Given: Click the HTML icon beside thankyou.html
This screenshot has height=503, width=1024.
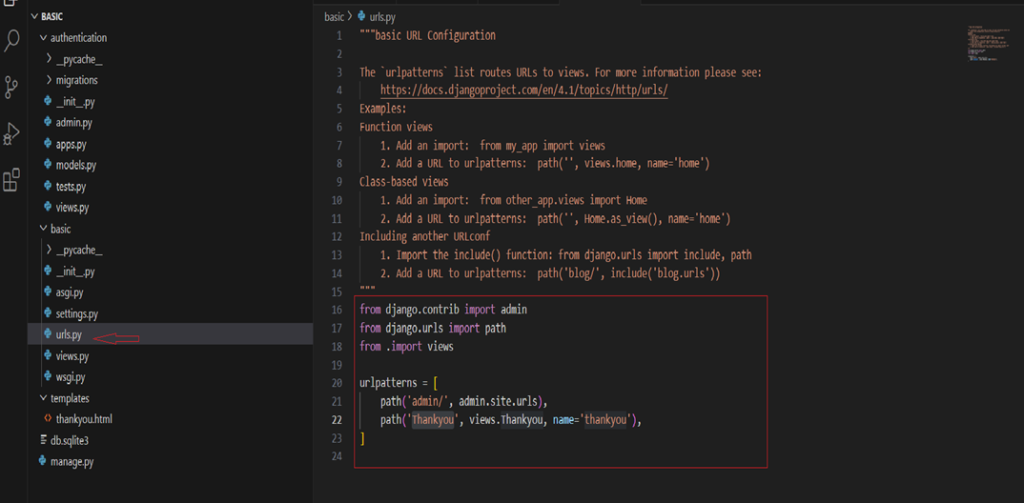Looking at the screenshot, I should click(x=47, y=418).
